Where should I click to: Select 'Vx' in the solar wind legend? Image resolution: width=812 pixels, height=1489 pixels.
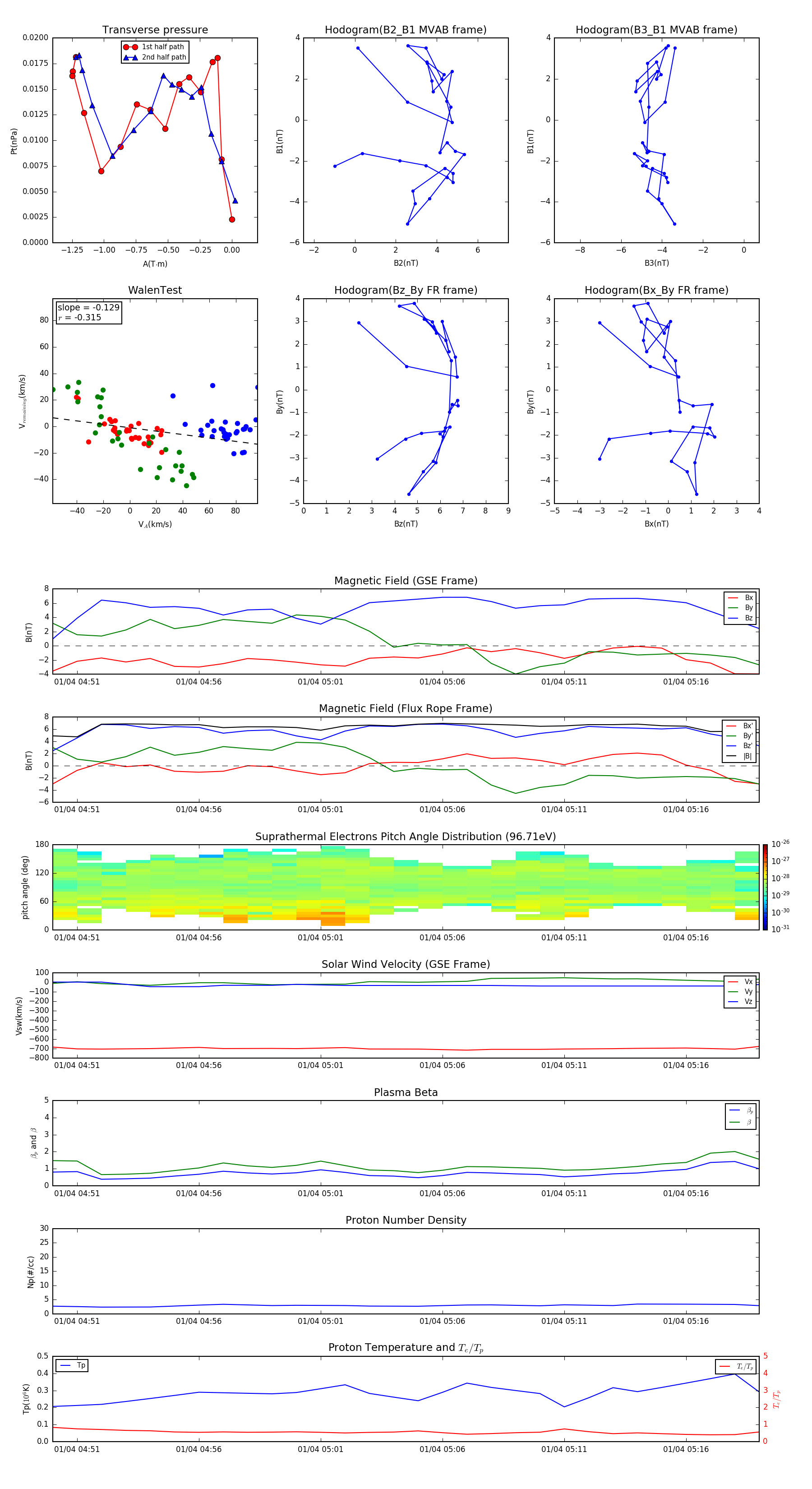coord(740,981)
